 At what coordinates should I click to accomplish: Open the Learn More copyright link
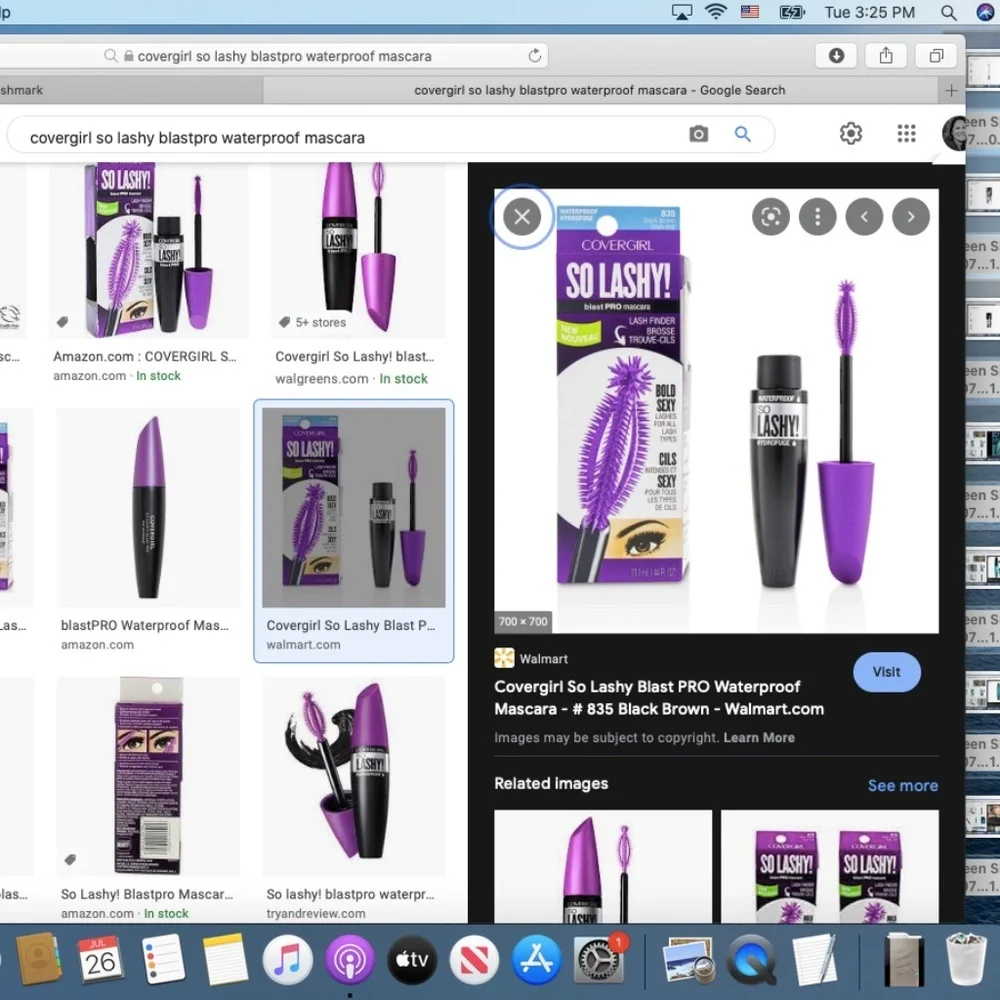click(x=759, y=738)
